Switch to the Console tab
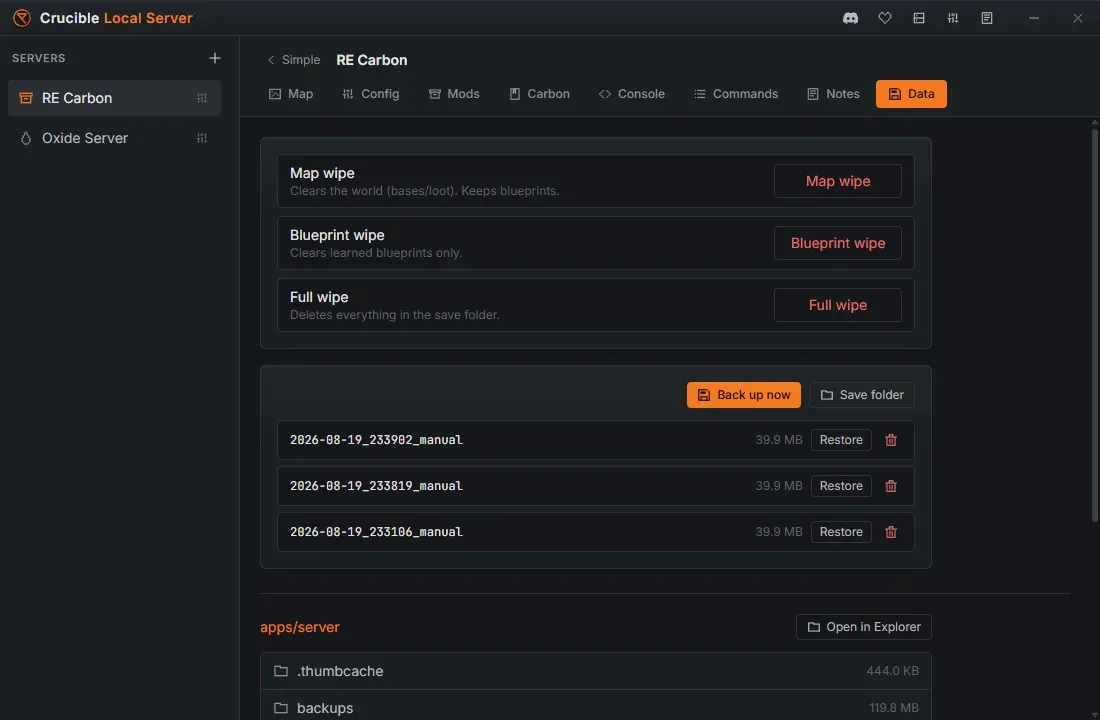Image resolution: width=1100 pixels, height=720 pixels. (x=631, y=94)
